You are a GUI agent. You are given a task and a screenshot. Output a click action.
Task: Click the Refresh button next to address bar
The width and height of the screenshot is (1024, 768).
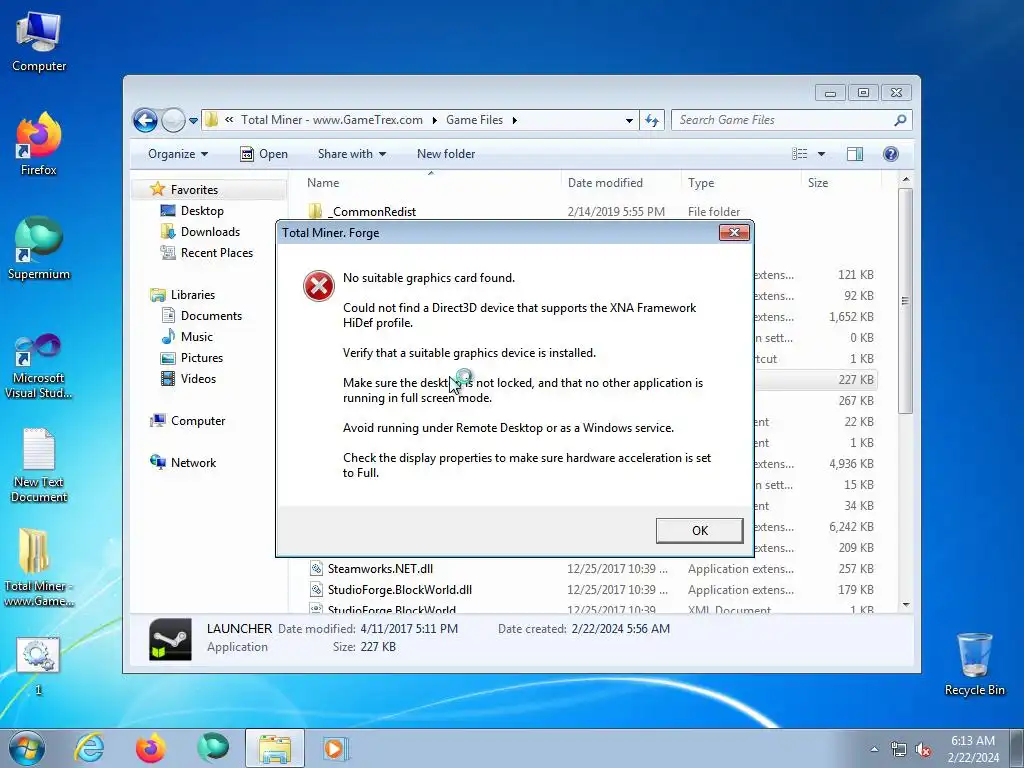(x=652, y=120)
